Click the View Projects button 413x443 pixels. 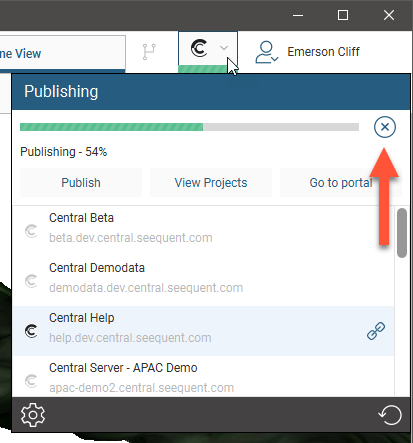(211, 183)
